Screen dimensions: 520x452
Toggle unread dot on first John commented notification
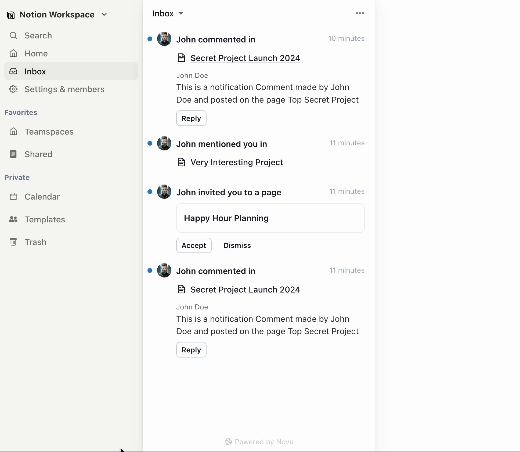point(150,39)
